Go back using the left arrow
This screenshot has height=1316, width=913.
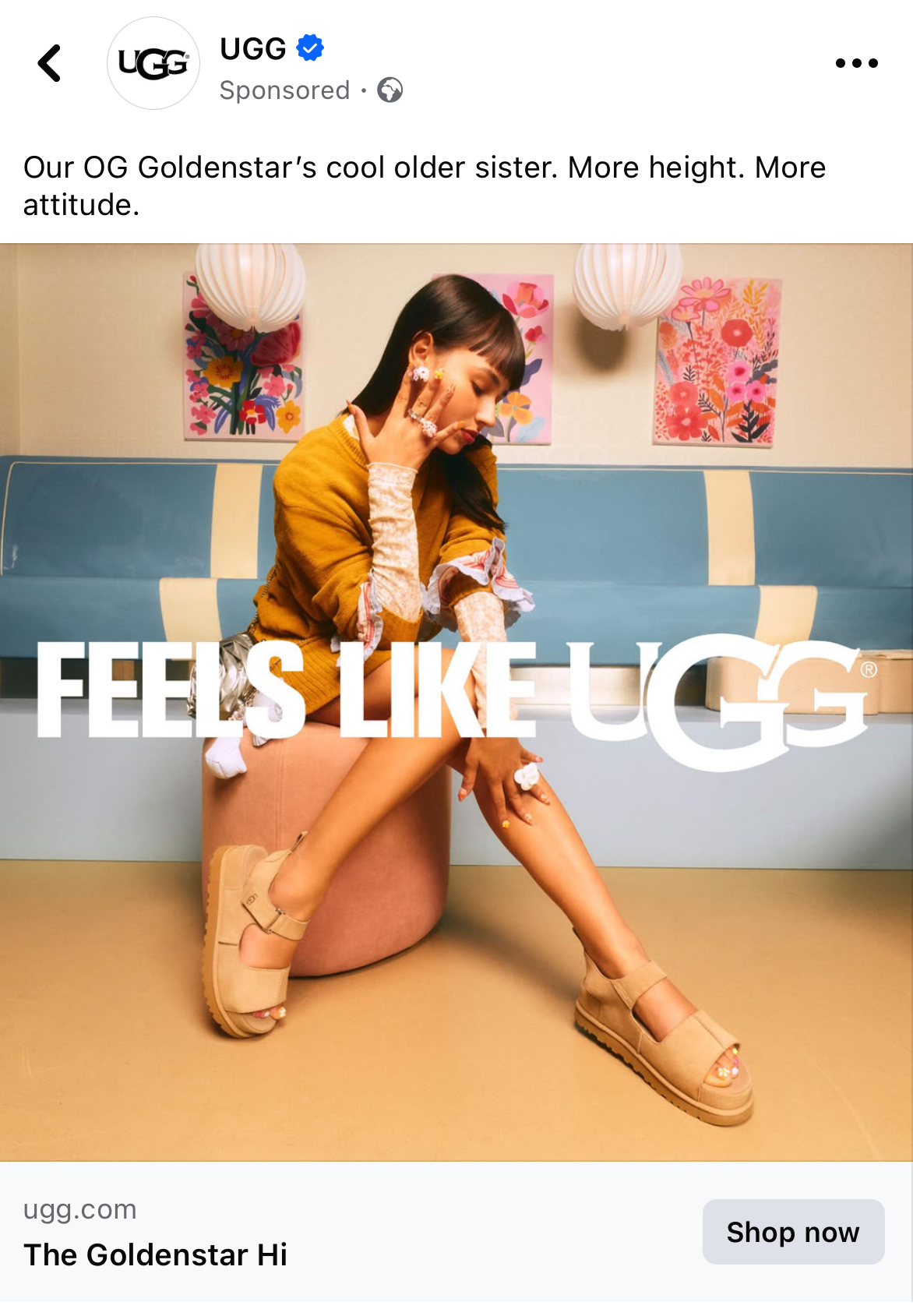pyautogui.click(x=49, y=63)
